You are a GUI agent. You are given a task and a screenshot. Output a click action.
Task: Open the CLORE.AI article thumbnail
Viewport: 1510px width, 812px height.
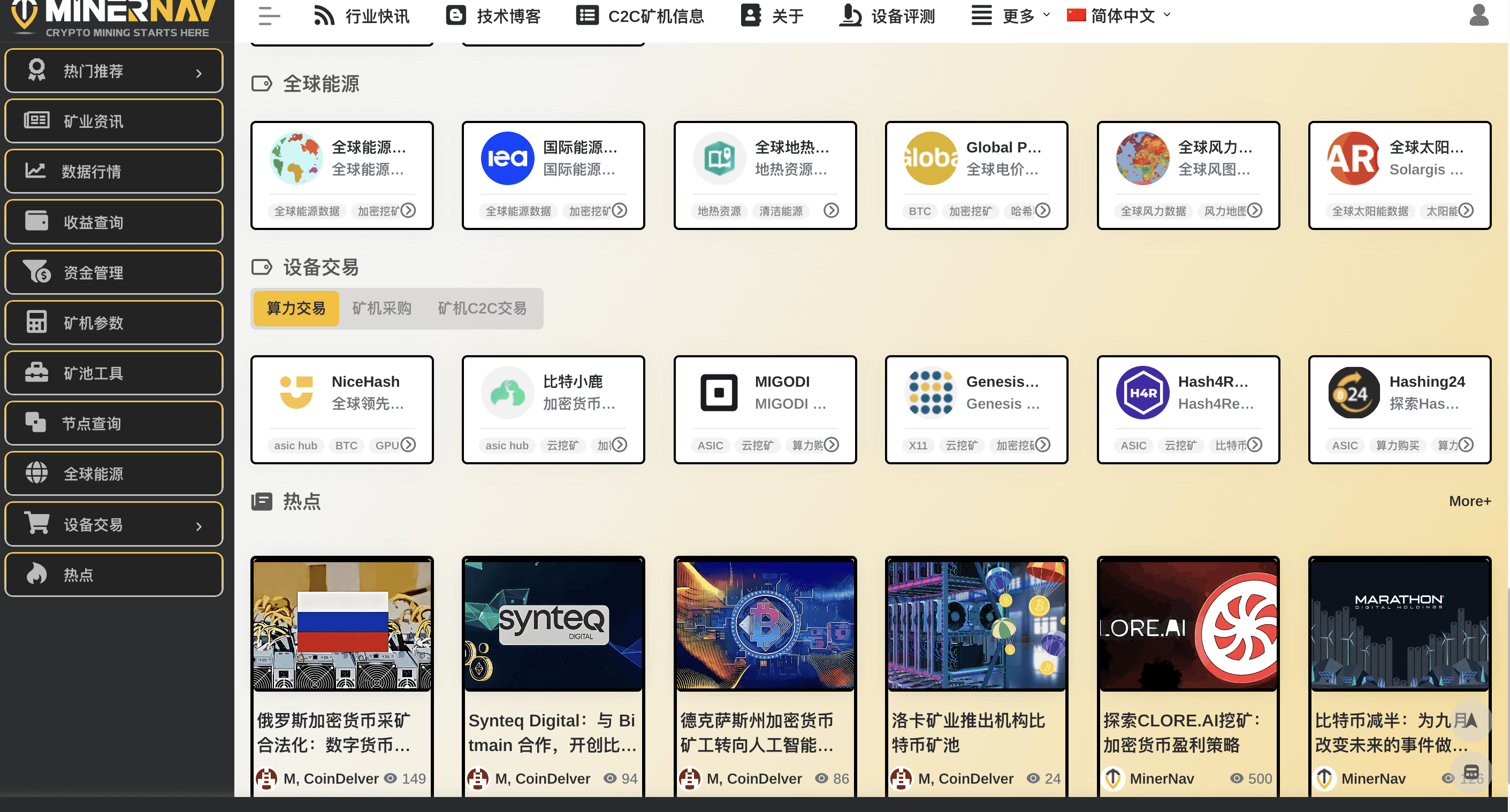point(1189,625)
